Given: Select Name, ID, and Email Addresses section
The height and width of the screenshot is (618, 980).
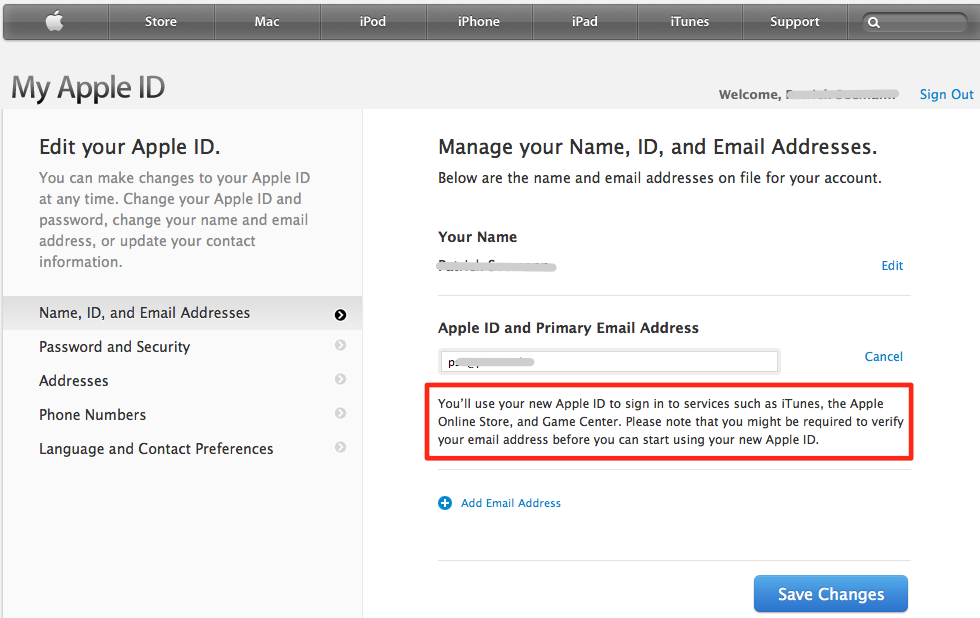Looking at the screenshot, I should (182, 313).
